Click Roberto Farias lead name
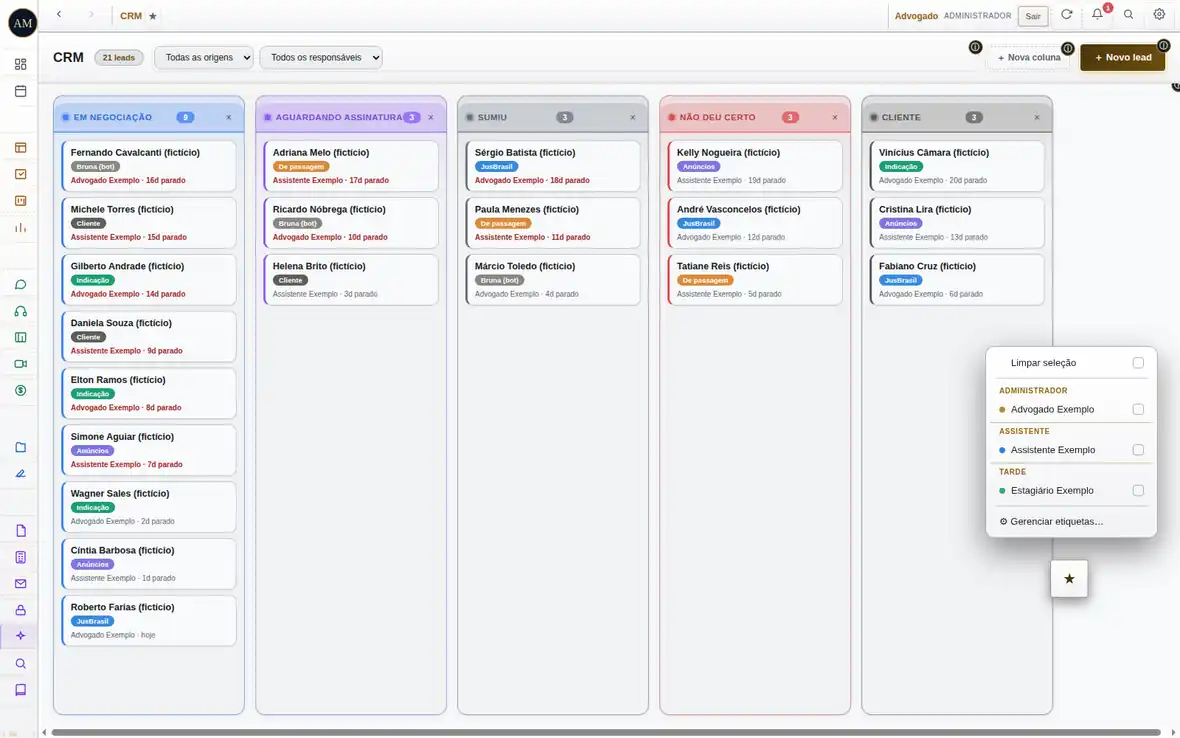This screenshot has width=1180, height=738. (x=123, y=607)
